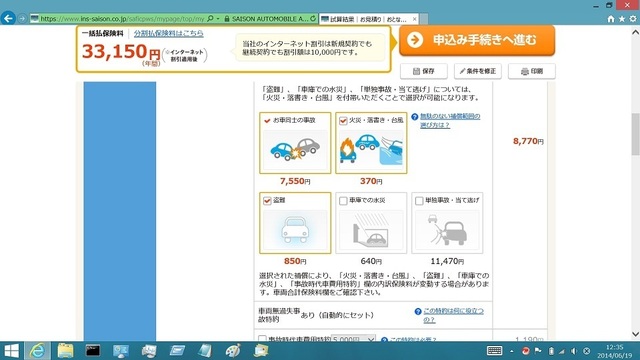Image resolution: width=640 pixels, height=360 pixels.
Task: Open the command prompt taskbar icon
Action: (93, 351)
